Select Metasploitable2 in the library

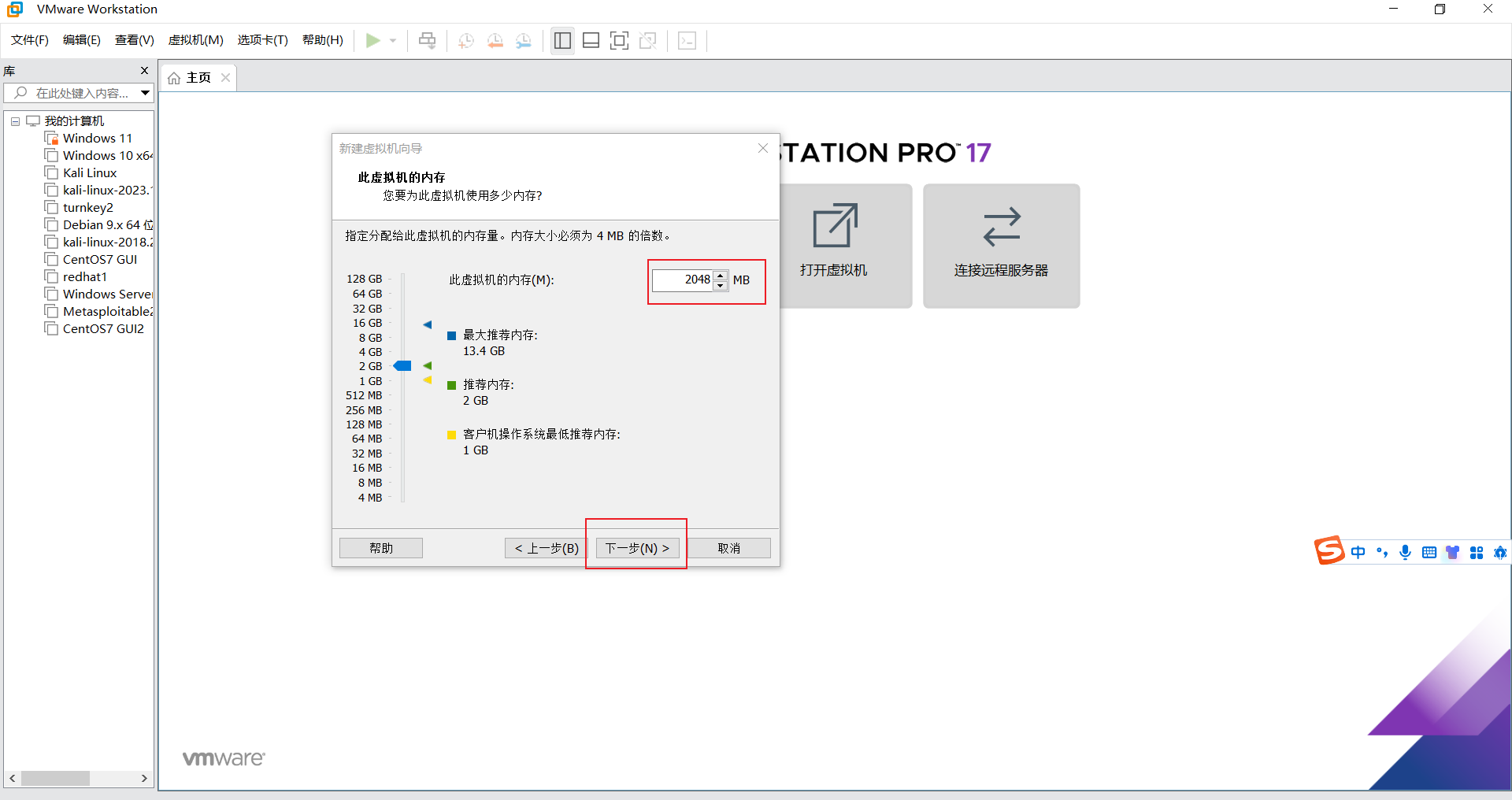pyautogui.click(x=99, y=312)
